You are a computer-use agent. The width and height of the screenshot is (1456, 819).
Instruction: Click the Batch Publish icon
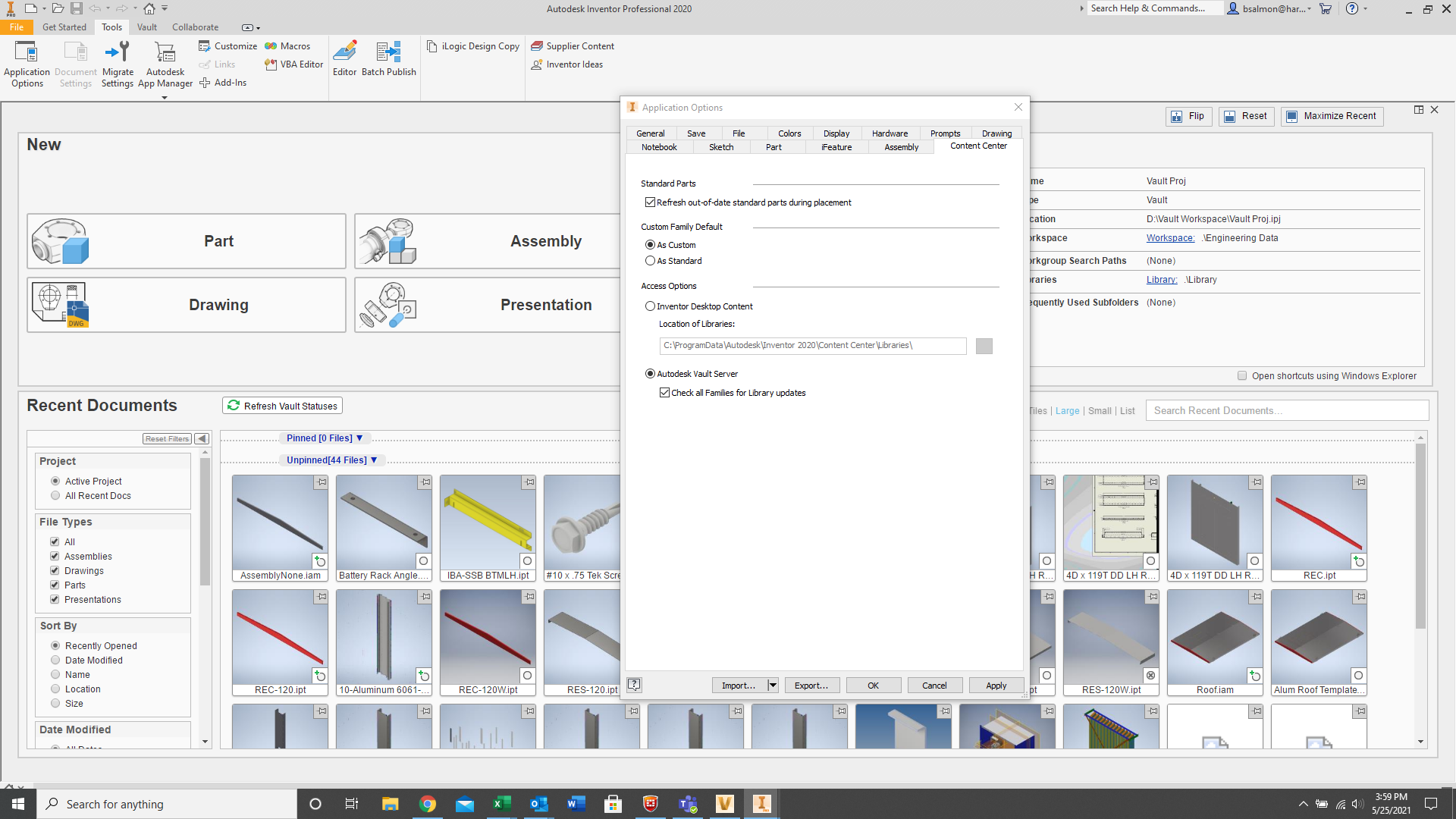[388, 52]
